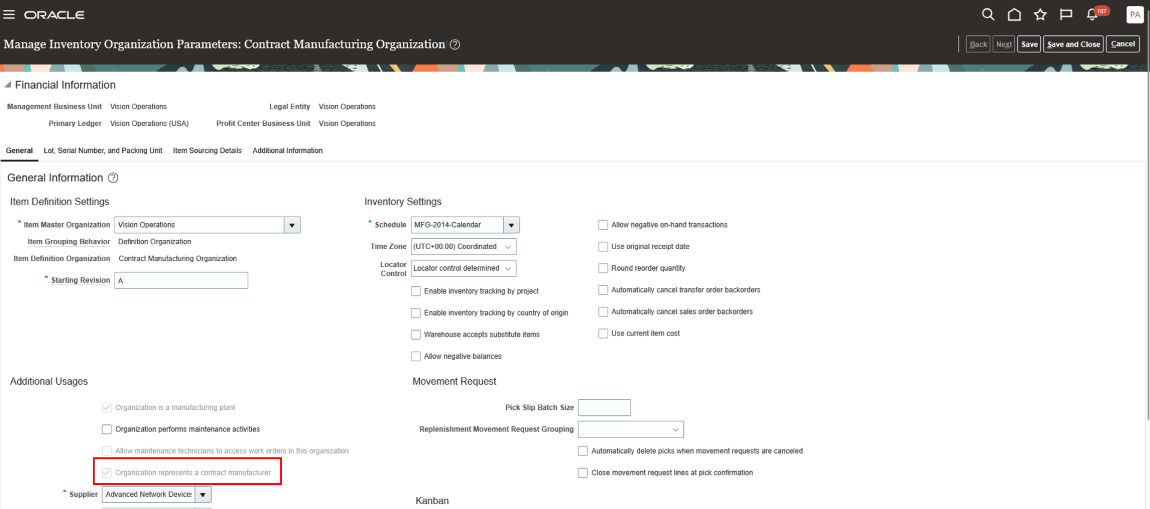Click the Back button

978,44
